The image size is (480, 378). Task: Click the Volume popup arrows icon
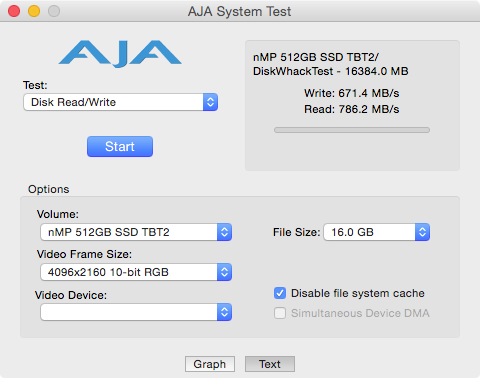pos(224,232)
